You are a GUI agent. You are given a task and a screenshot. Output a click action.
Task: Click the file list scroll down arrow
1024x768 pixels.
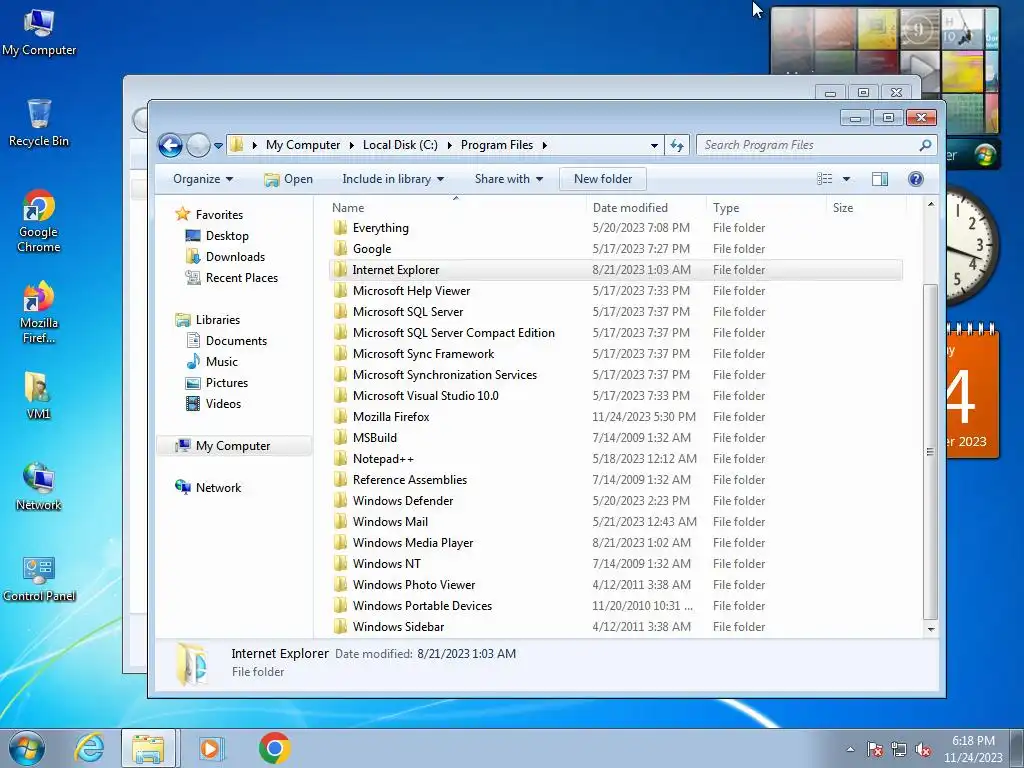931,629
